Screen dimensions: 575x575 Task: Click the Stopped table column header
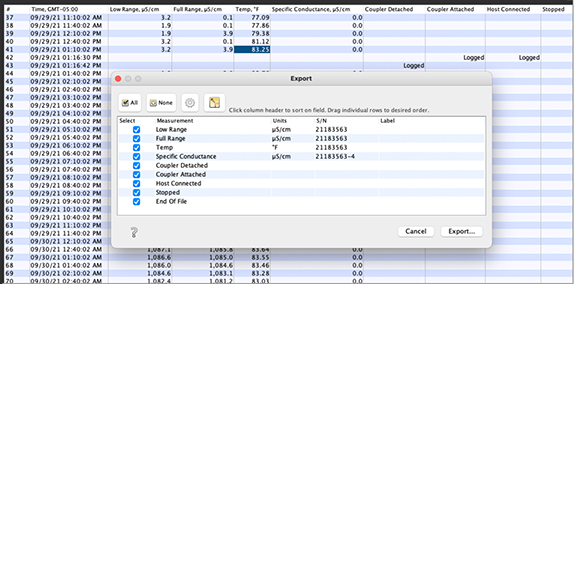click(x=553, y=9)
